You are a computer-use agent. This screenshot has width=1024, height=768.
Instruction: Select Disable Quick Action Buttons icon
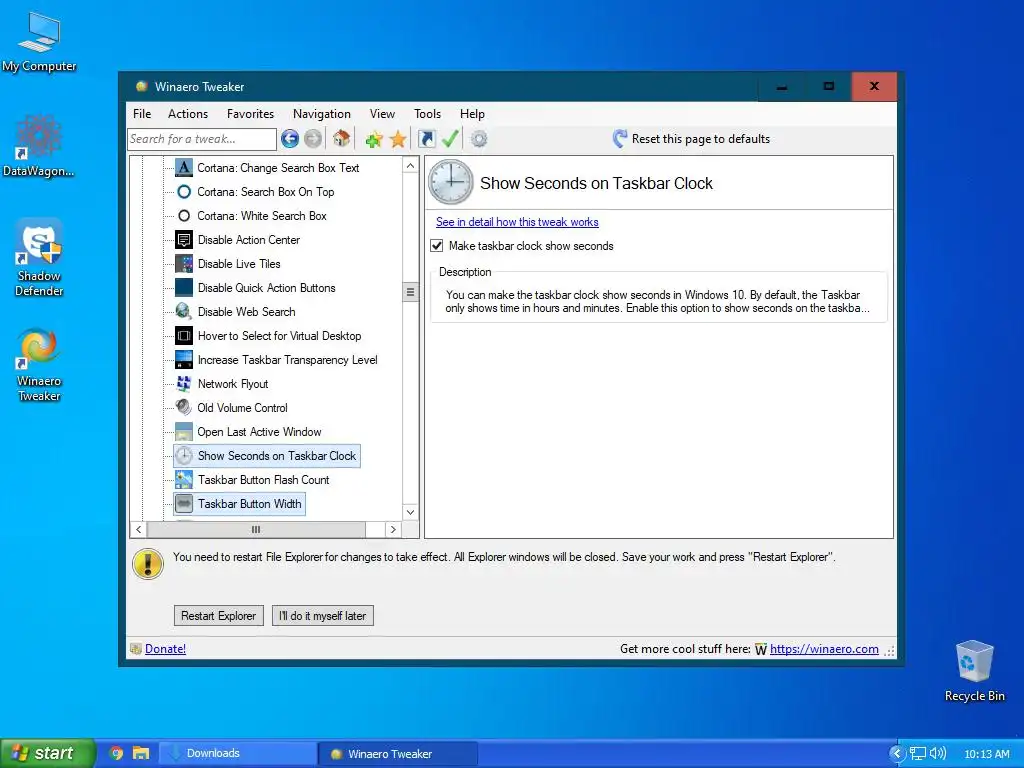point(184,288)
